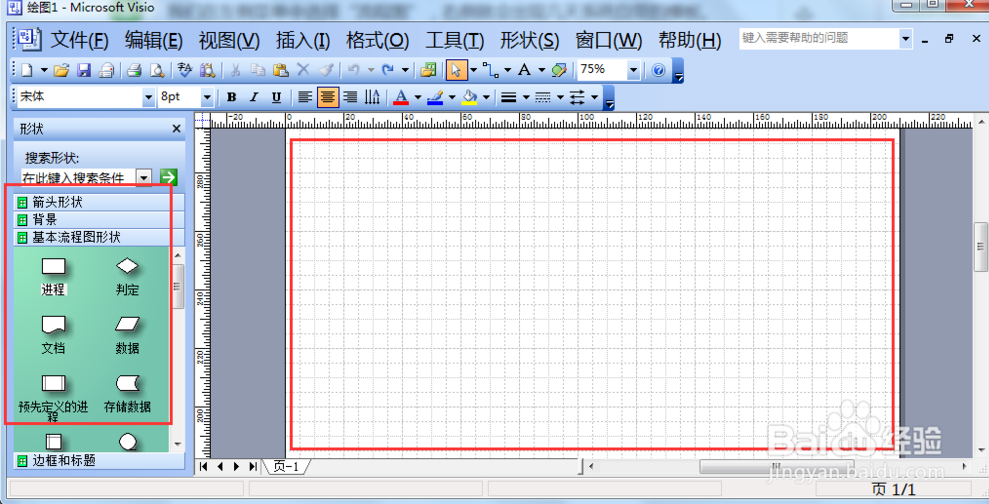Align text right
This screenshot has width=989, height=504.
tap(350, 97)
